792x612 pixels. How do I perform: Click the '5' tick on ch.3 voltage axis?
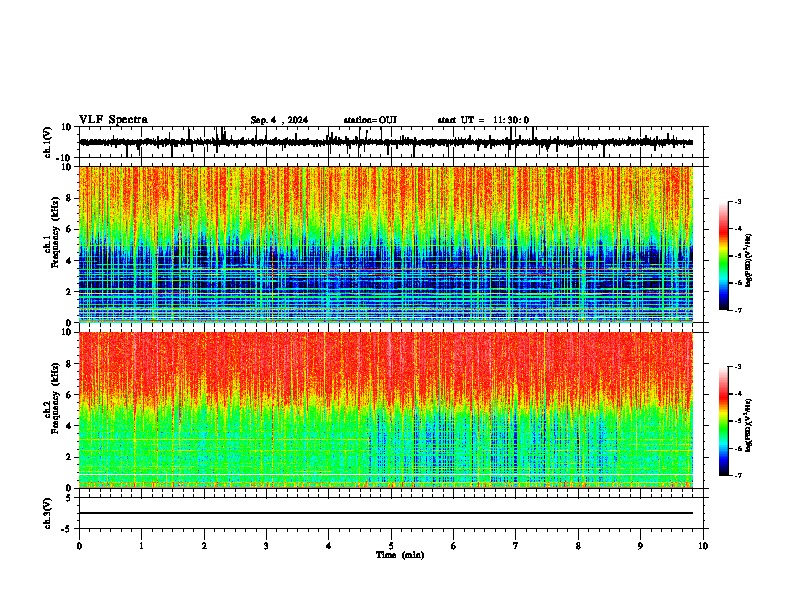69,497
